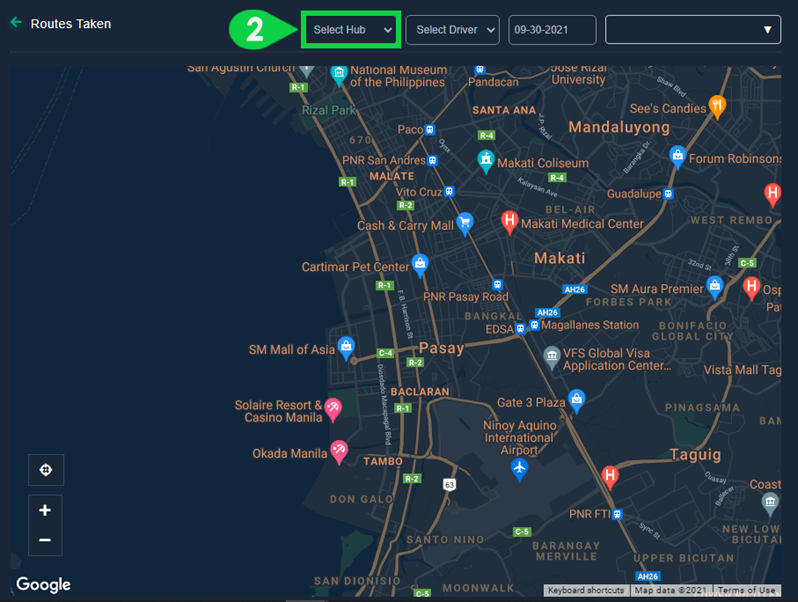Click the Cash & Carry Mall cart pin
Image resolution: width=798 pixels, height=602 pixels.
(x=464, y=224)
